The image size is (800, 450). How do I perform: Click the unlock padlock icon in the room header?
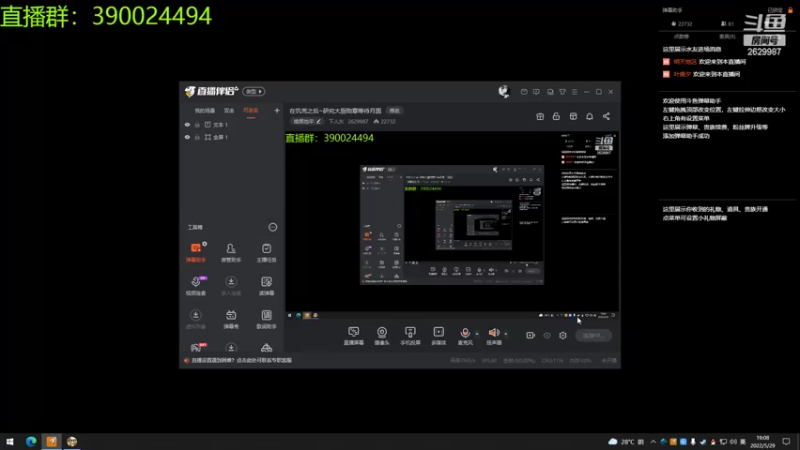coord(556,116)
